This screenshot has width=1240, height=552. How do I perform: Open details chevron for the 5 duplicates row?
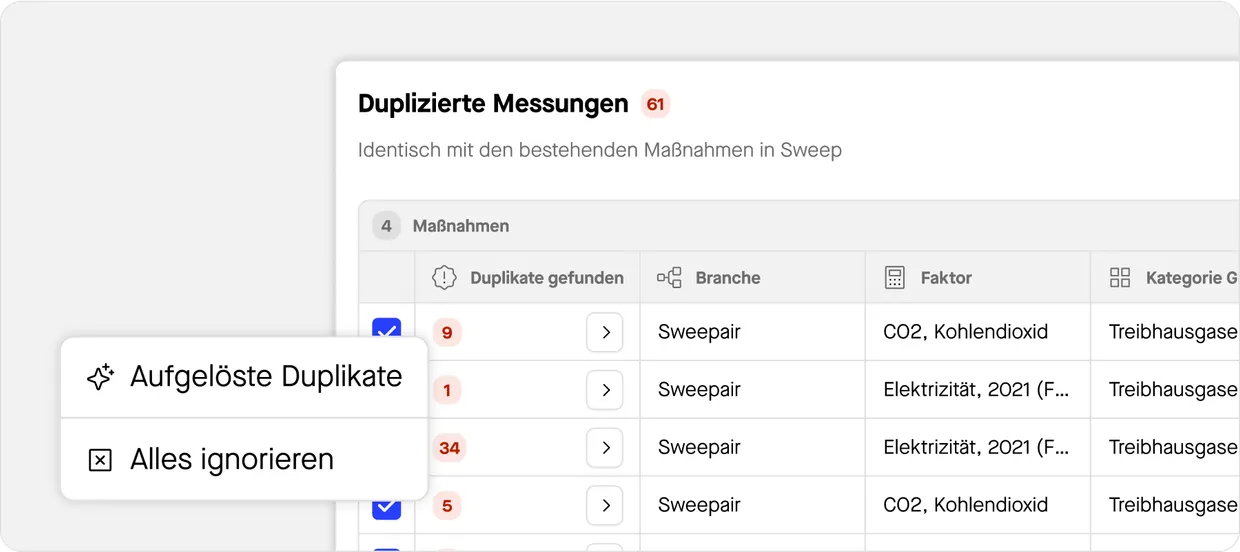click(605, 506)
